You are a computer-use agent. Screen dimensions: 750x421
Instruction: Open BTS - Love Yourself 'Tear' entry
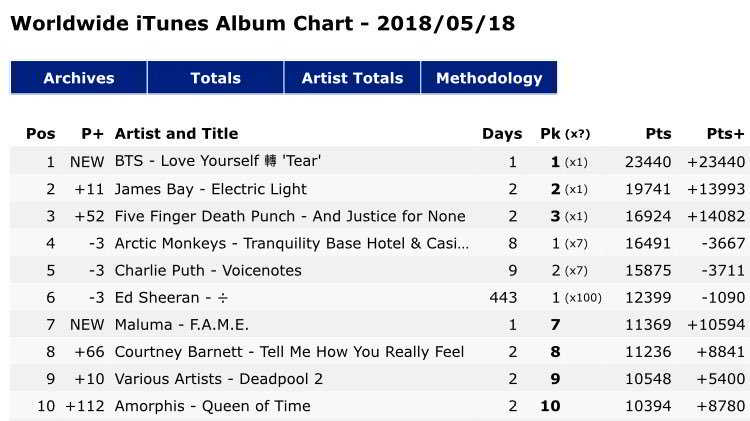[x=218, y=161]
